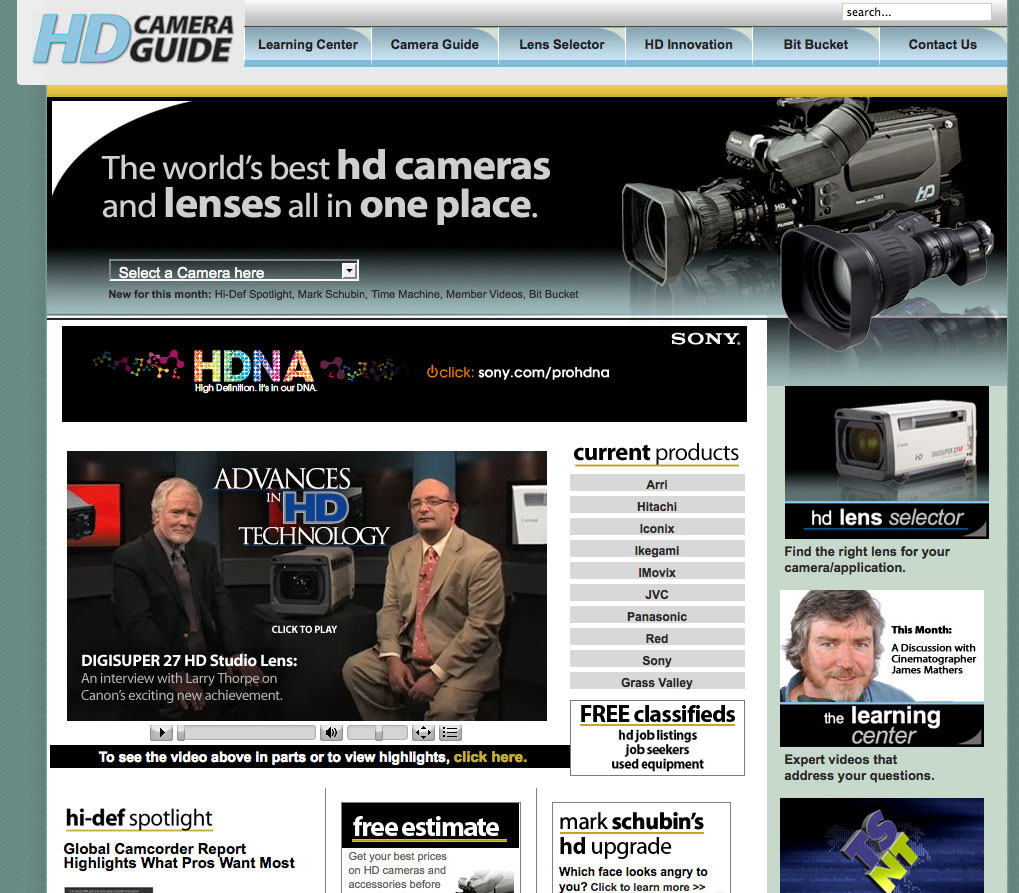Image resolution: width=1019 pixels, height=893 pixels.
Task: Click the HD Camera Guide logo
Action: (133, 39)
